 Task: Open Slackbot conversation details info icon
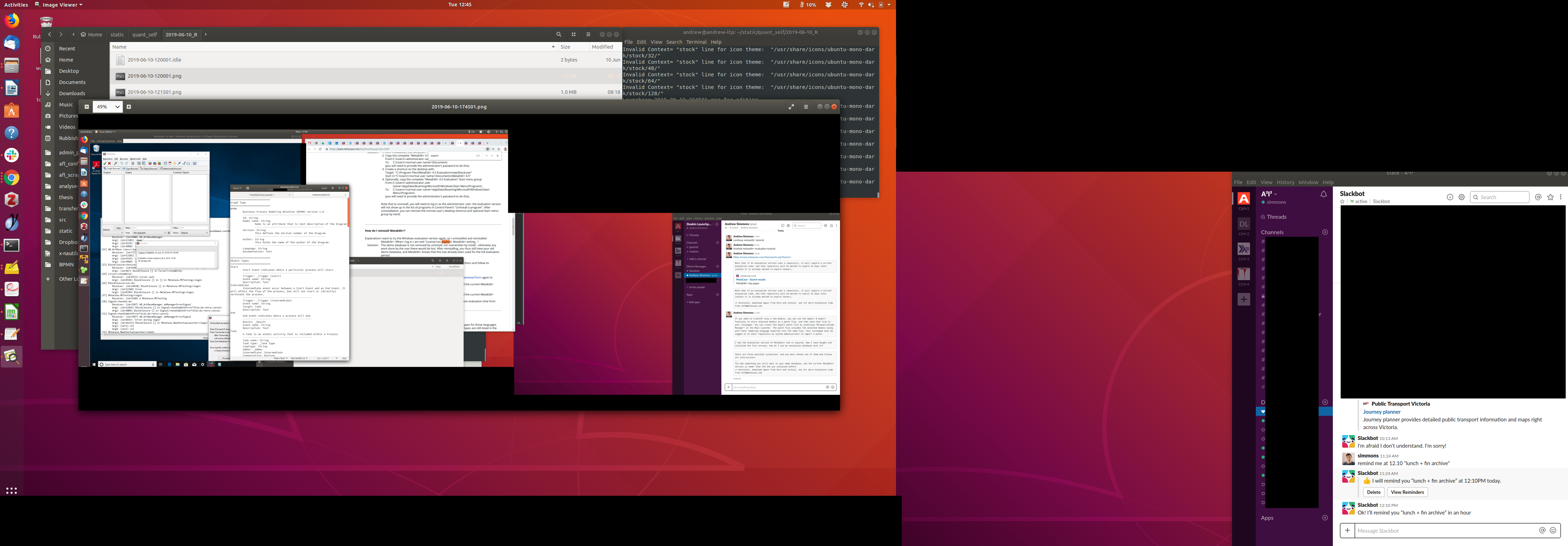pyautogui.click(x=1450, y=197)
